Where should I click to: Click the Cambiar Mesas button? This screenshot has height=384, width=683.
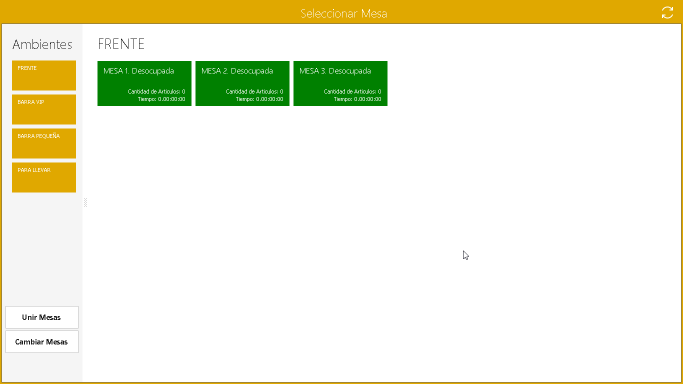coord(42,342)
